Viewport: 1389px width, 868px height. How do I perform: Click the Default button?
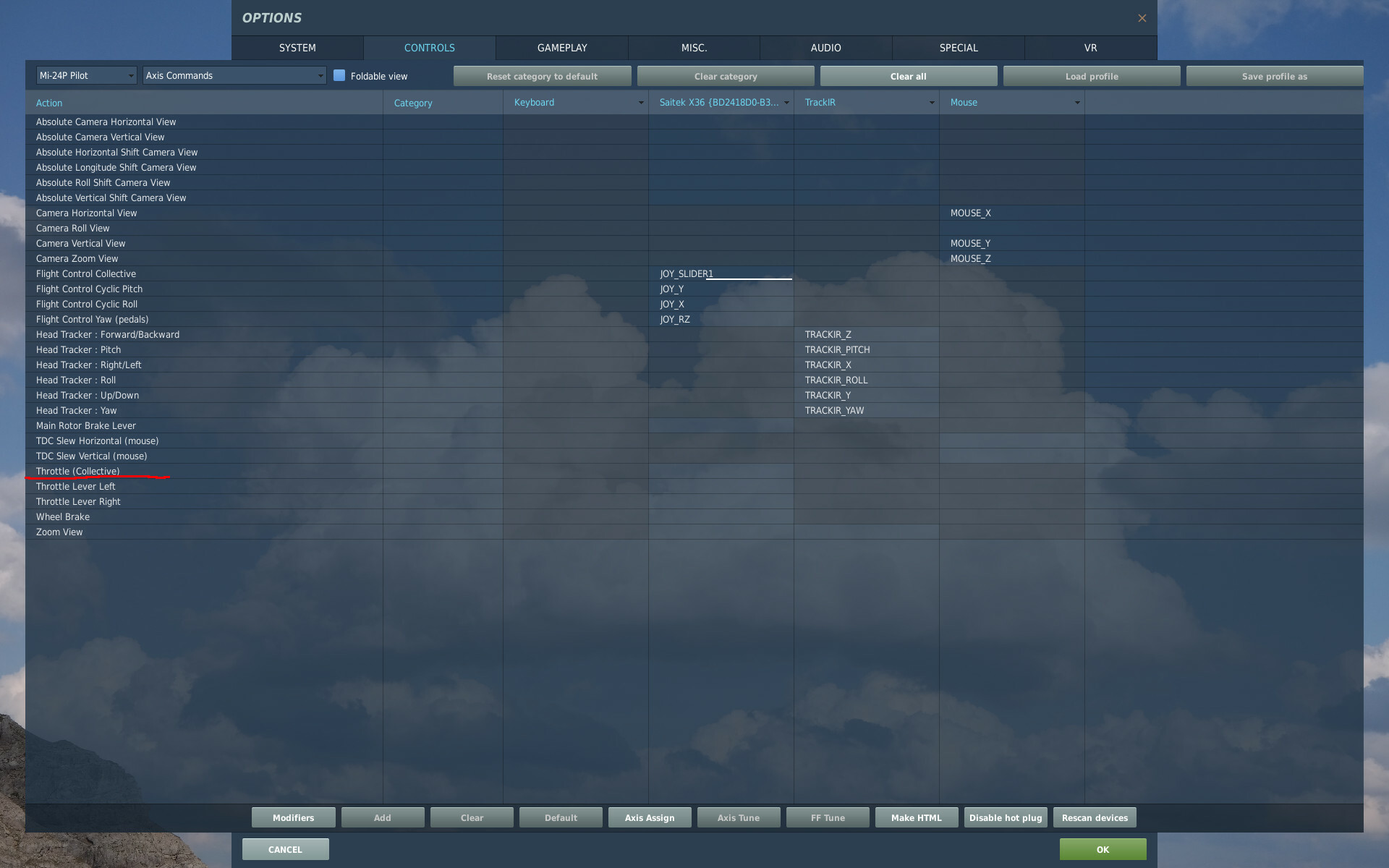[x=561, y=817]
